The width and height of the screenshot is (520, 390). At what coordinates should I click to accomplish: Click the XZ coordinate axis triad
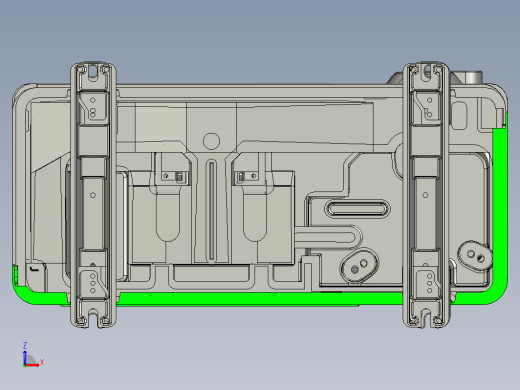click(33, 355)
